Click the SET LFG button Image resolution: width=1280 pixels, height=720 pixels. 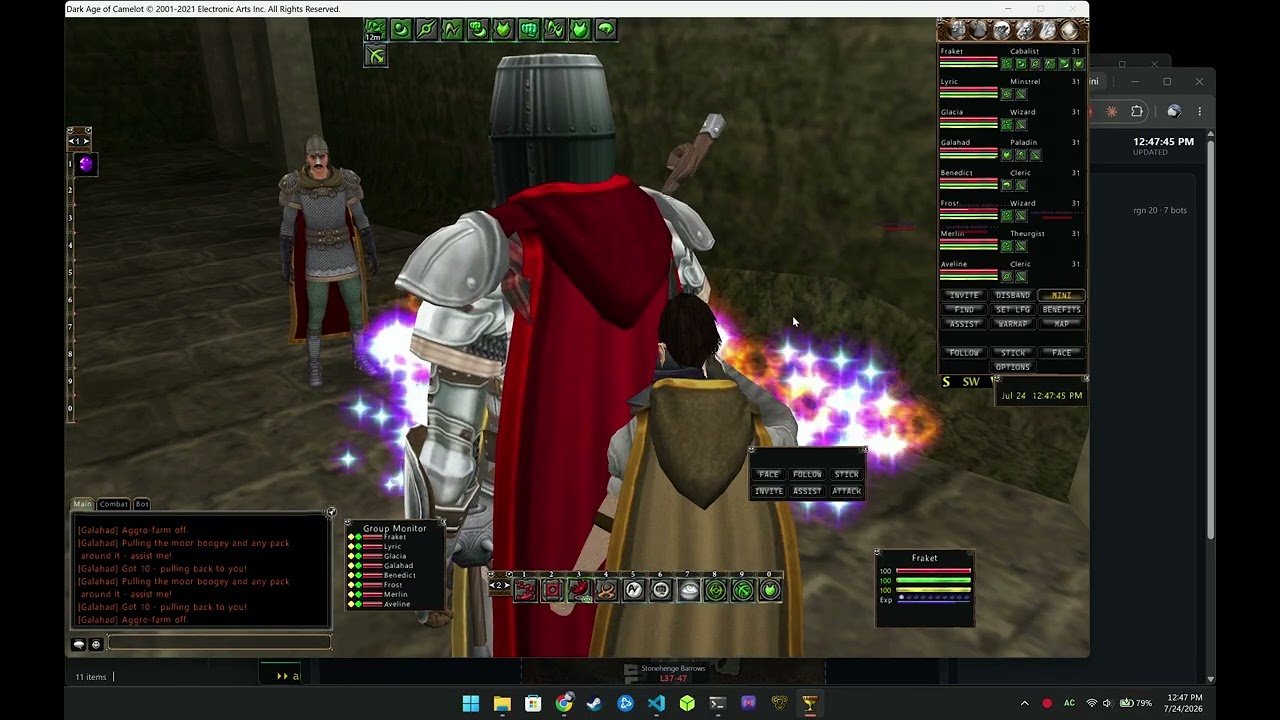1012,310
